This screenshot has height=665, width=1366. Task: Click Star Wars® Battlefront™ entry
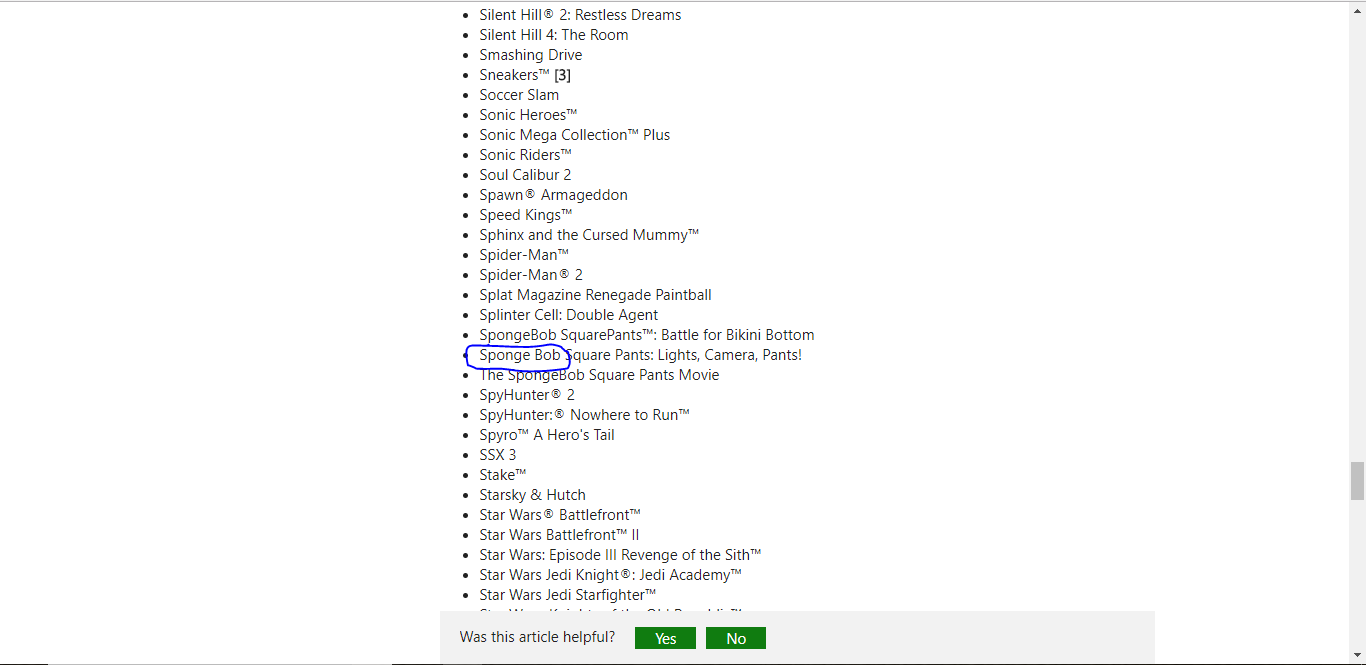pyautogui.click(x=560, y=515)
